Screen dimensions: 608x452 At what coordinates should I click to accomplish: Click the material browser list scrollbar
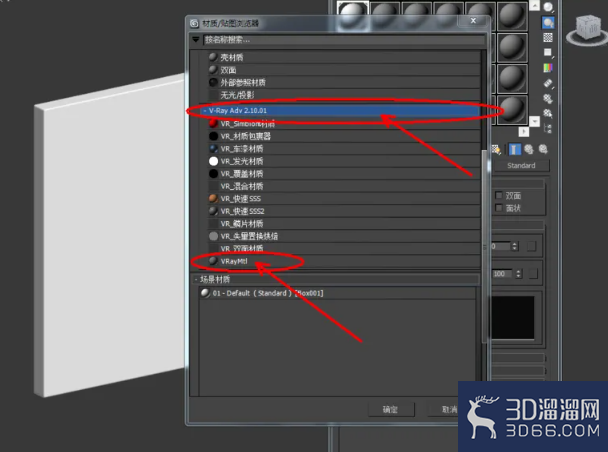tap(484, 246)
